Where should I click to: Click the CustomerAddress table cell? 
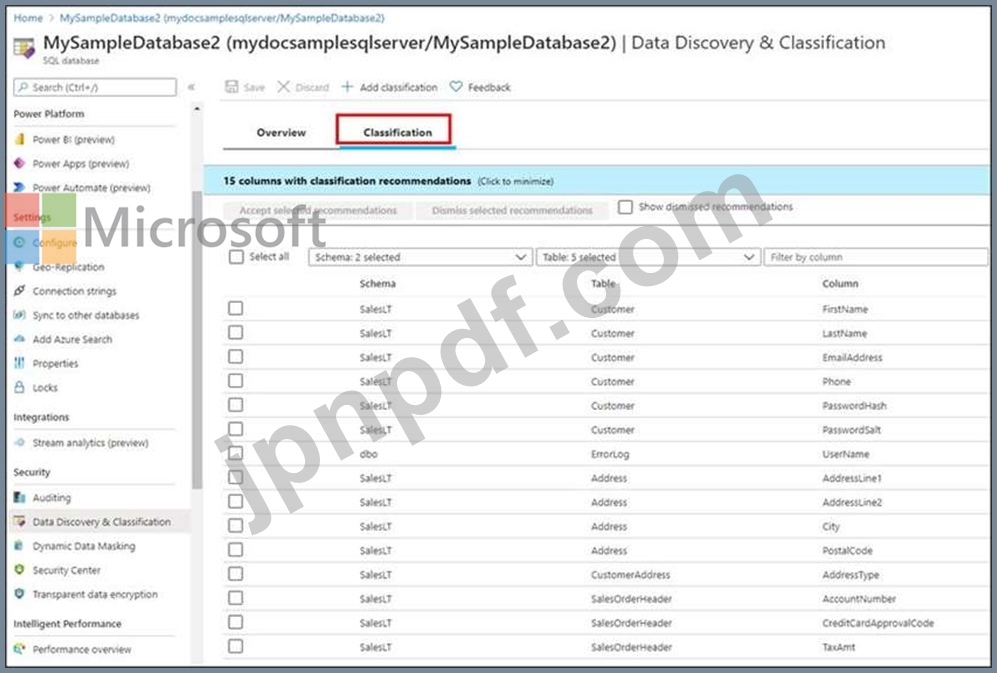click(x=630, y=575)
